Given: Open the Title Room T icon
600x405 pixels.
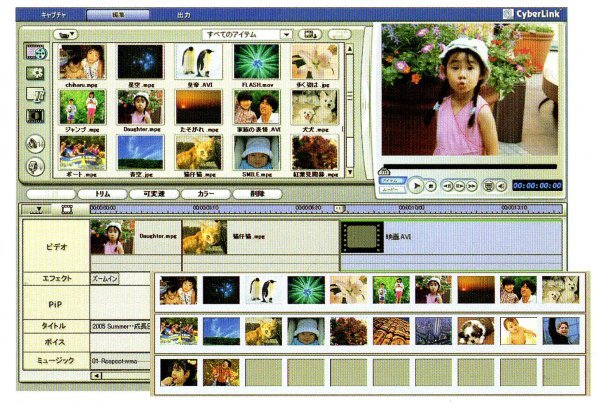Looking at the screenshot, I should tap(35, 94).
